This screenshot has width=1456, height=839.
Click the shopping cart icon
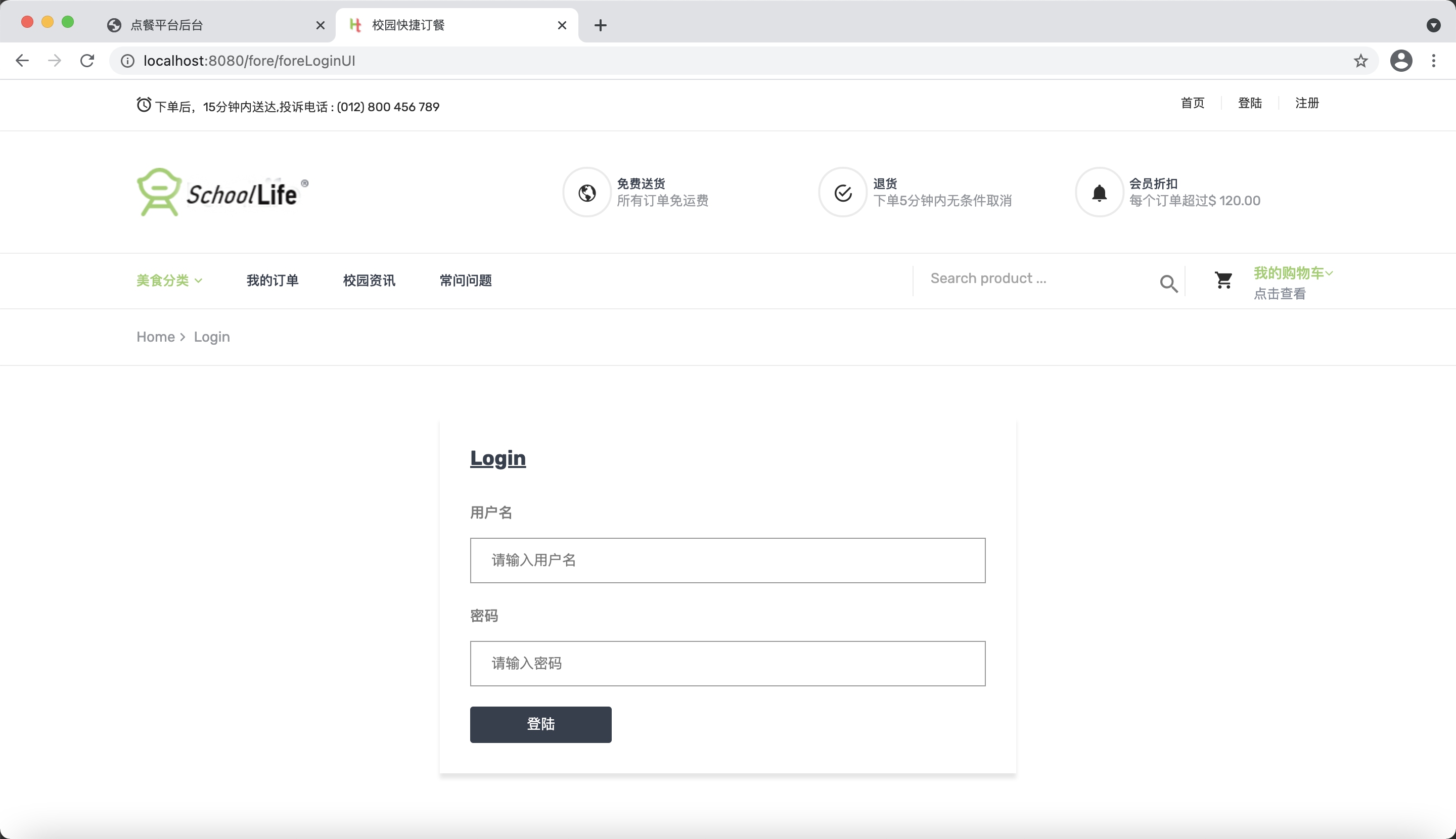pos(1223,280)
